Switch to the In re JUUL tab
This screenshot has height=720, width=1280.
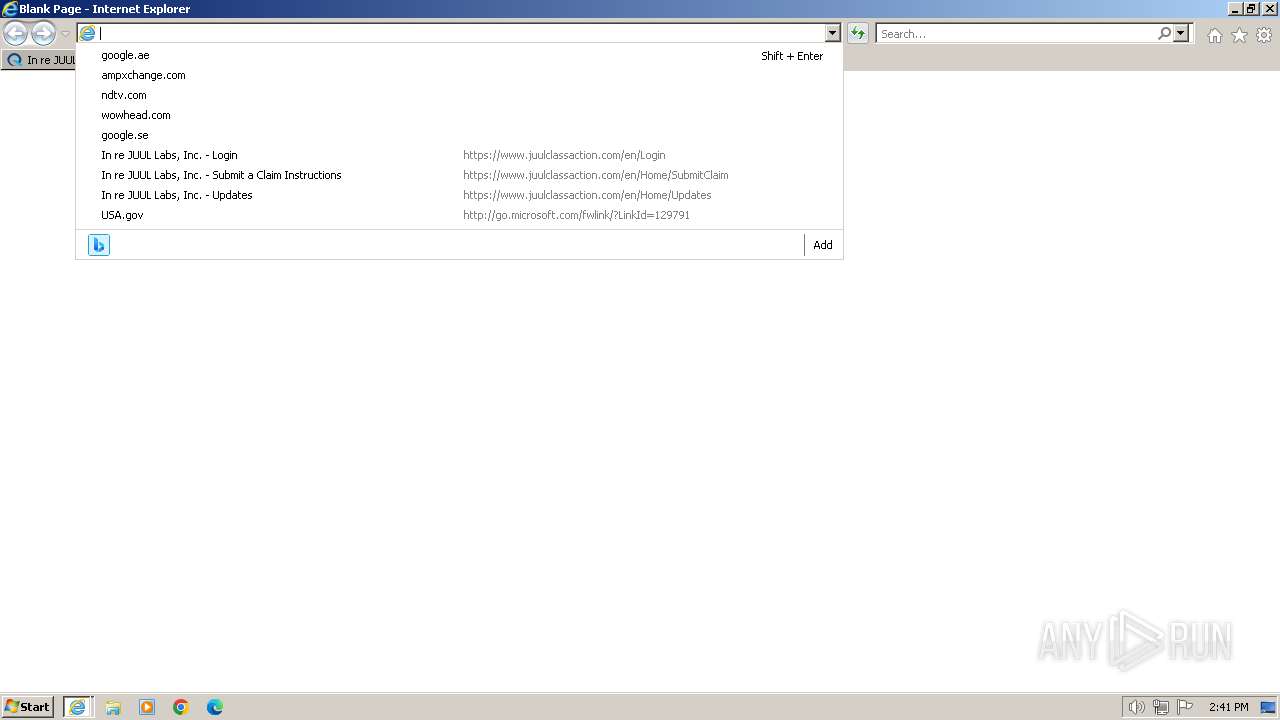[x=40, y=60]
